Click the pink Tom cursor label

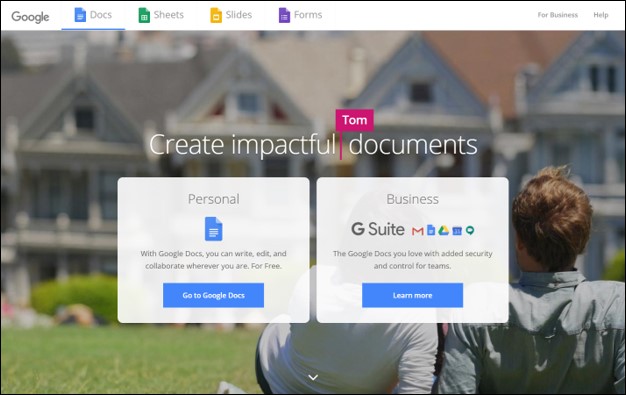(355, 120)
